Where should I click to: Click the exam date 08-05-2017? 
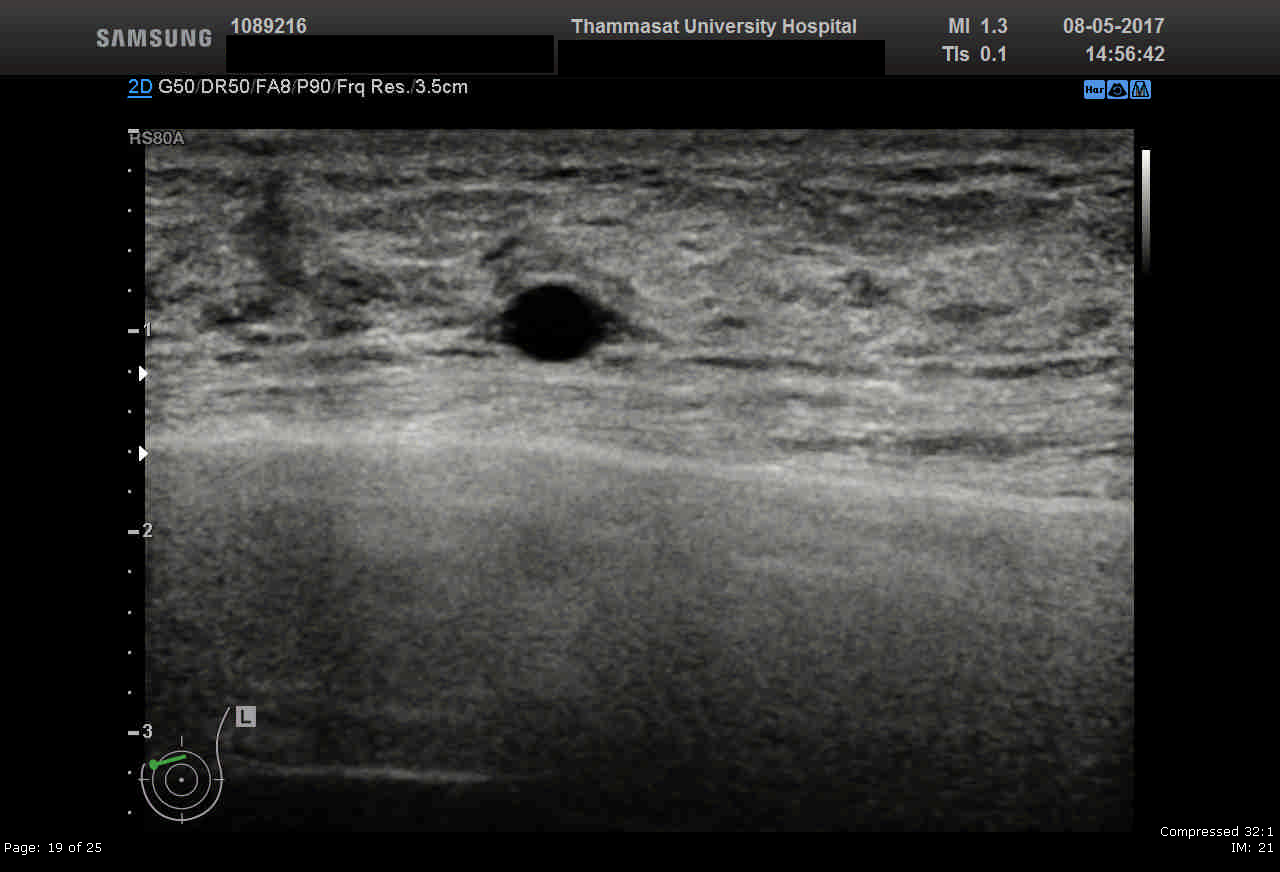coord(1114,27)
